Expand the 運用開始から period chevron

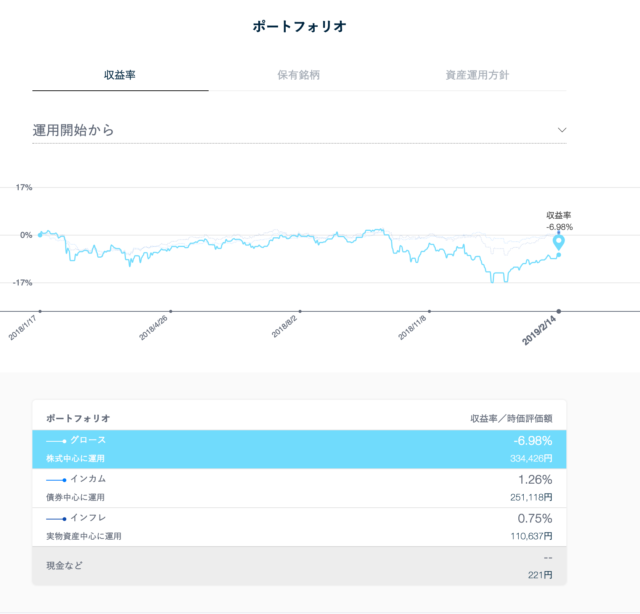[x=562, y=130]
